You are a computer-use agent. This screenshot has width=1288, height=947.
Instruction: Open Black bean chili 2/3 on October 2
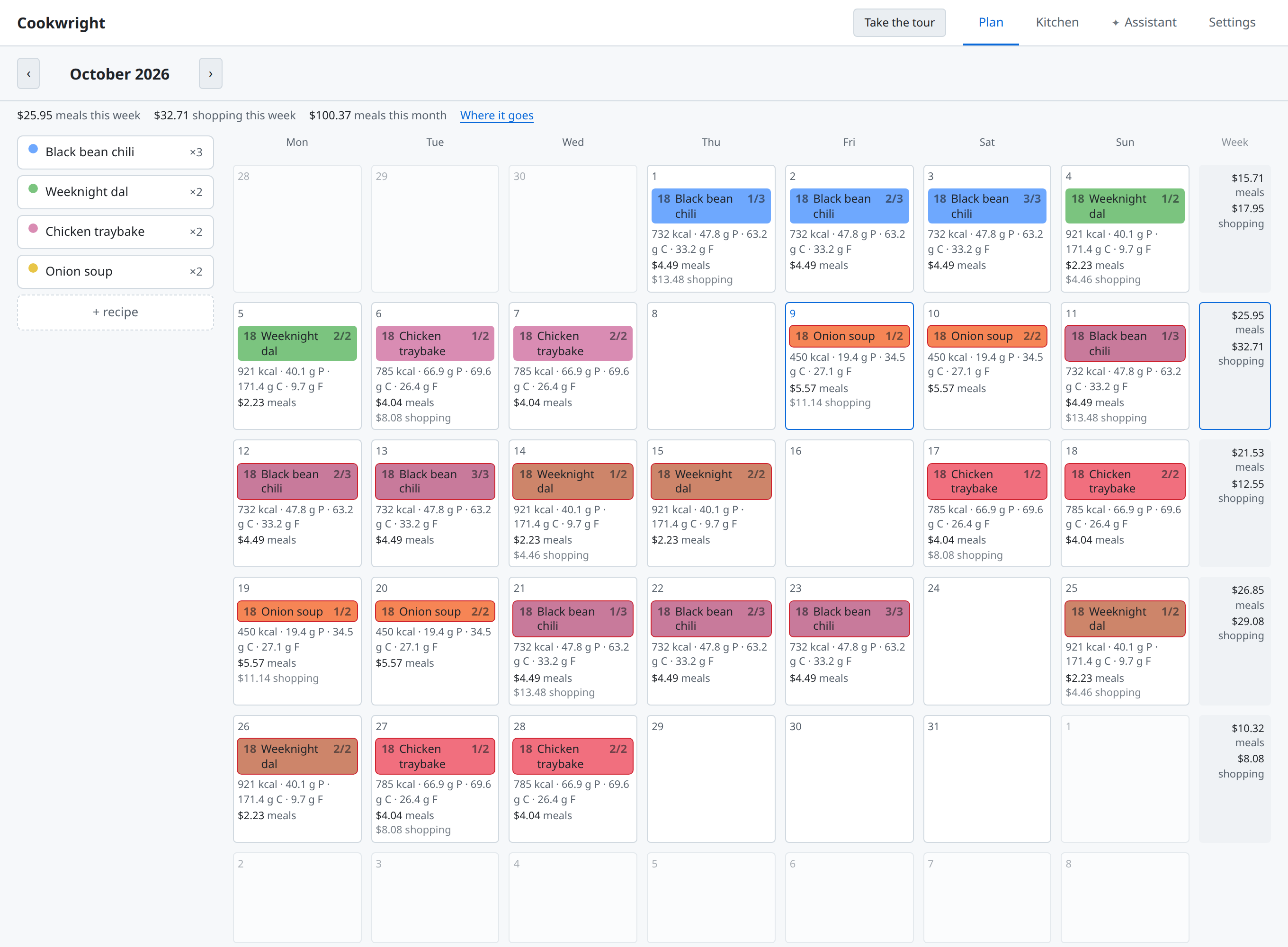849,206
